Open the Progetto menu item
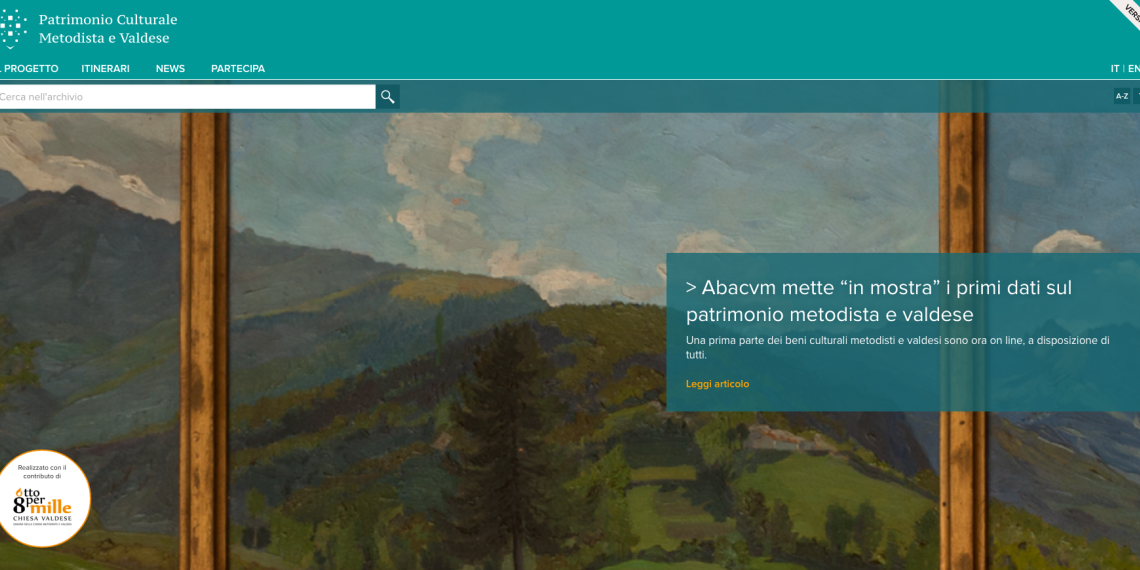 [x=29, y=68]
